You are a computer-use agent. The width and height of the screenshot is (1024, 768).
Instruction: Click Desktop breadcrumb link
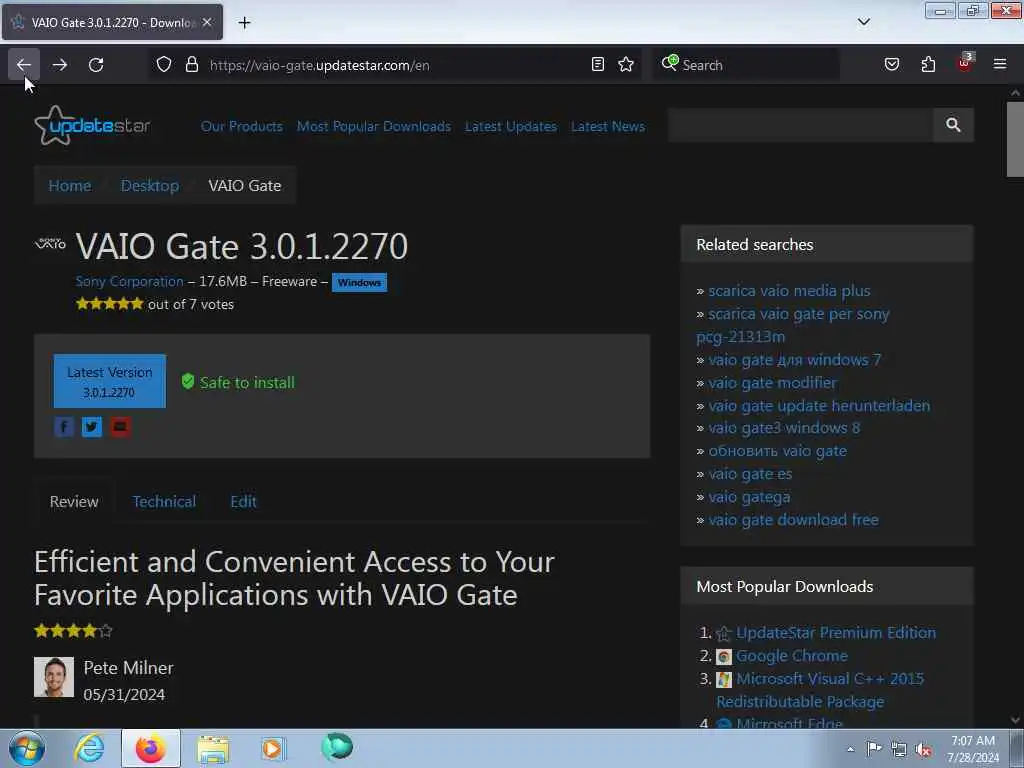pos(150,185)
